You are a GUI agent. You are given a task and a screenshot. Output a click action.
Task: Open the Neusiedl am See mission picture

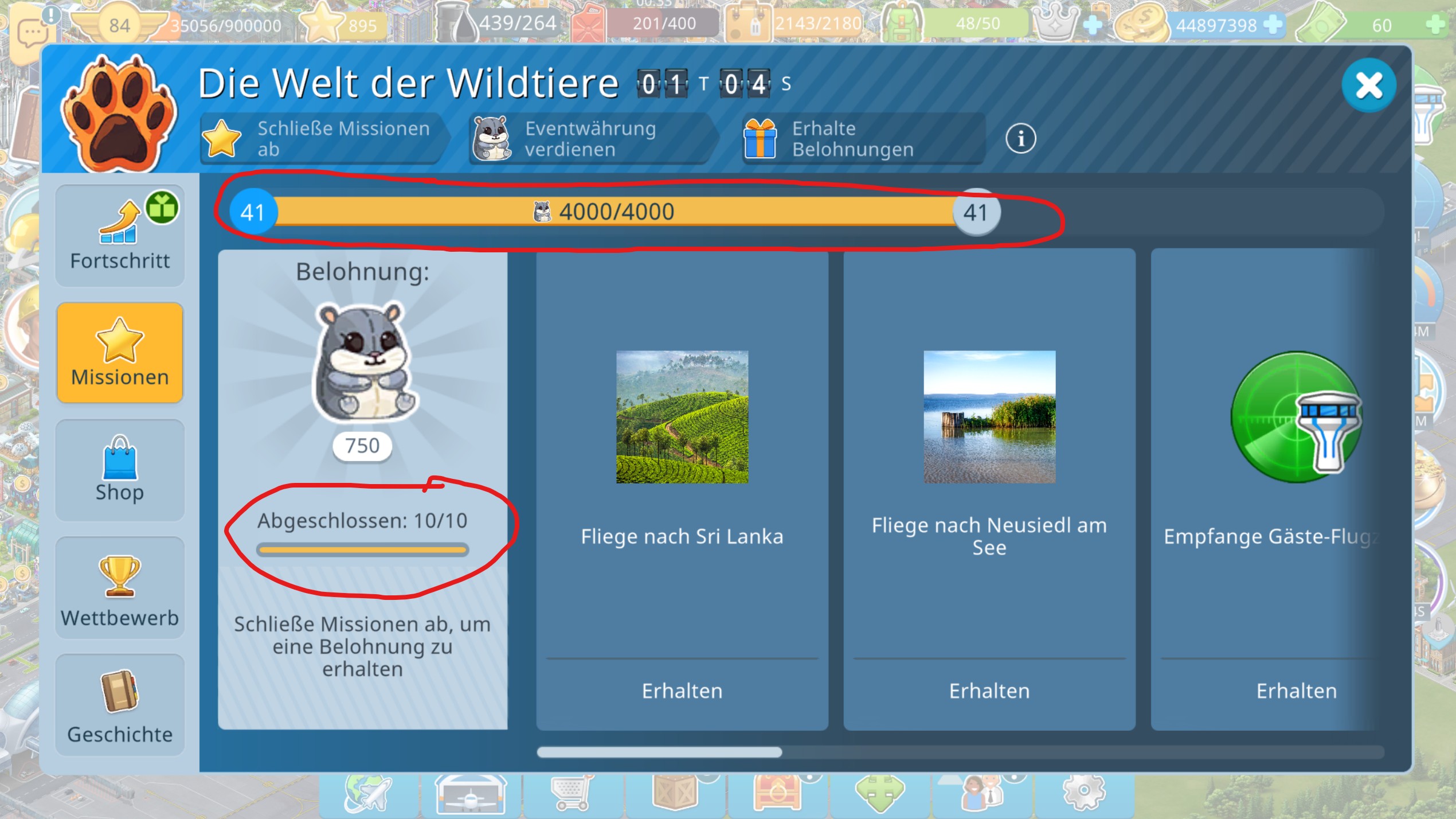[989, 417]
